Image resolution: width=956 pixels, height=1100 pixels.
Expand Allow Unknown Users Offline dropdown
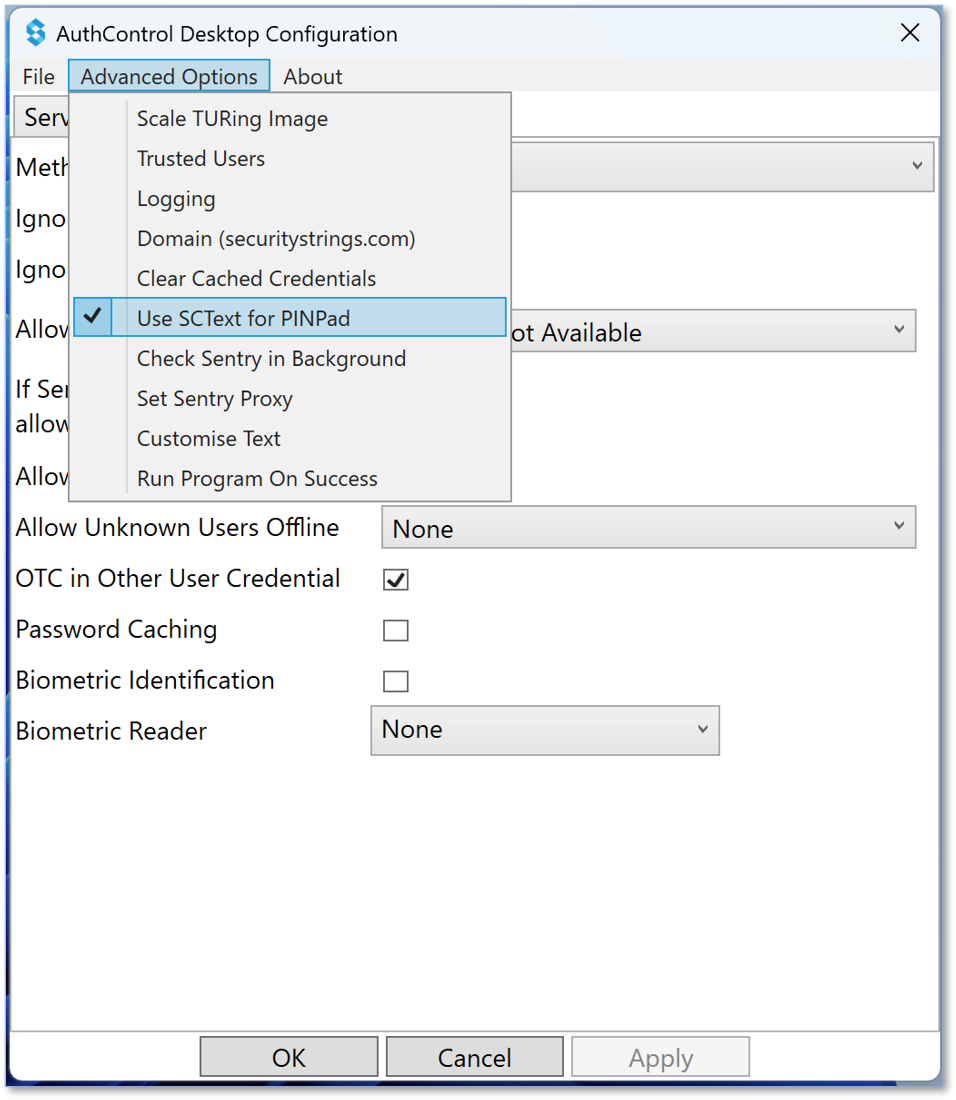649,528
